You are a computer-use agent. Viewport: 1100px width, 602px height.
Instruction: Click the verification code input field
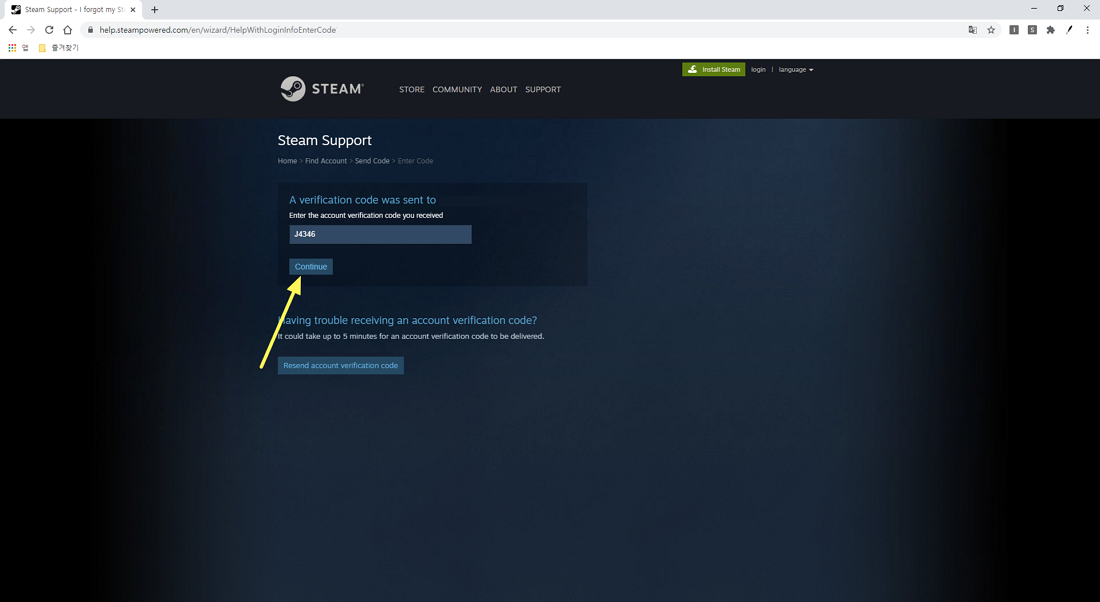[380, 234]
